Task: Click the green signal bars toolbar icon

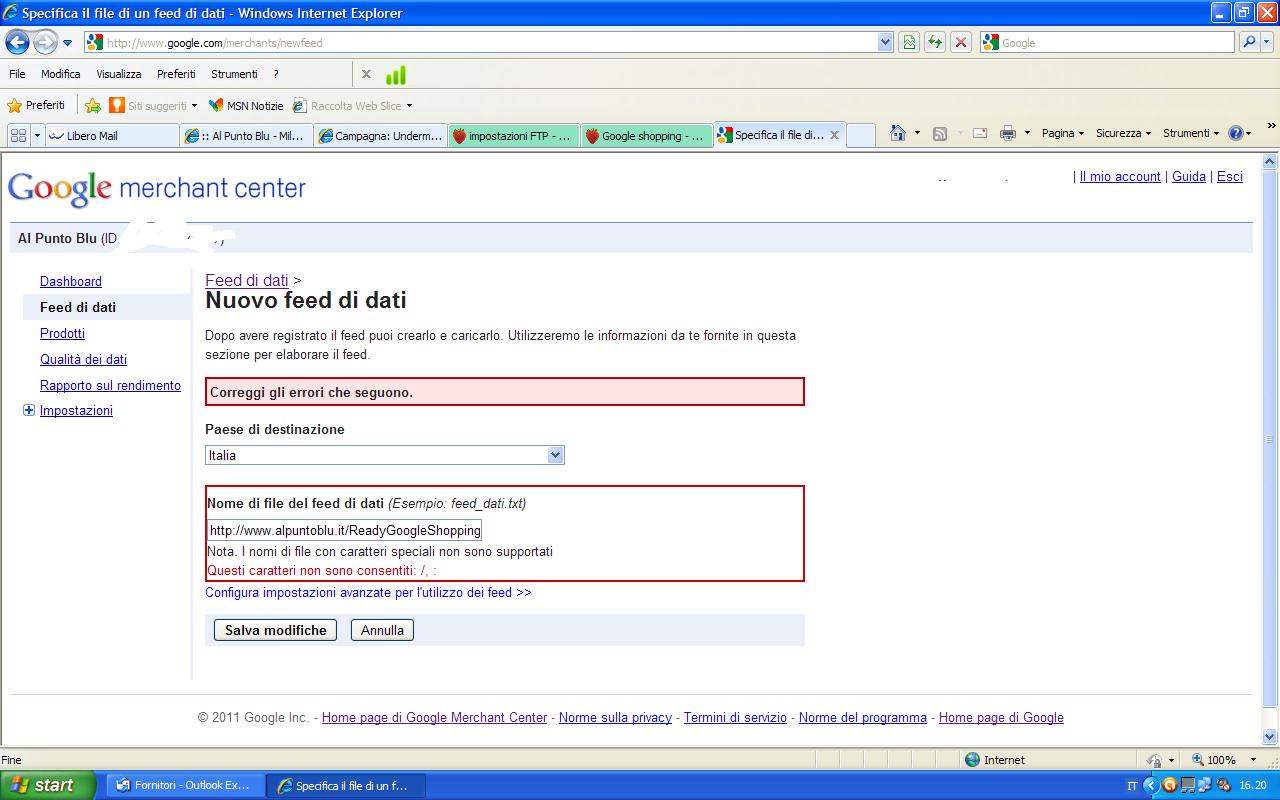Action: pyautogui.click(x=396, y=75)
